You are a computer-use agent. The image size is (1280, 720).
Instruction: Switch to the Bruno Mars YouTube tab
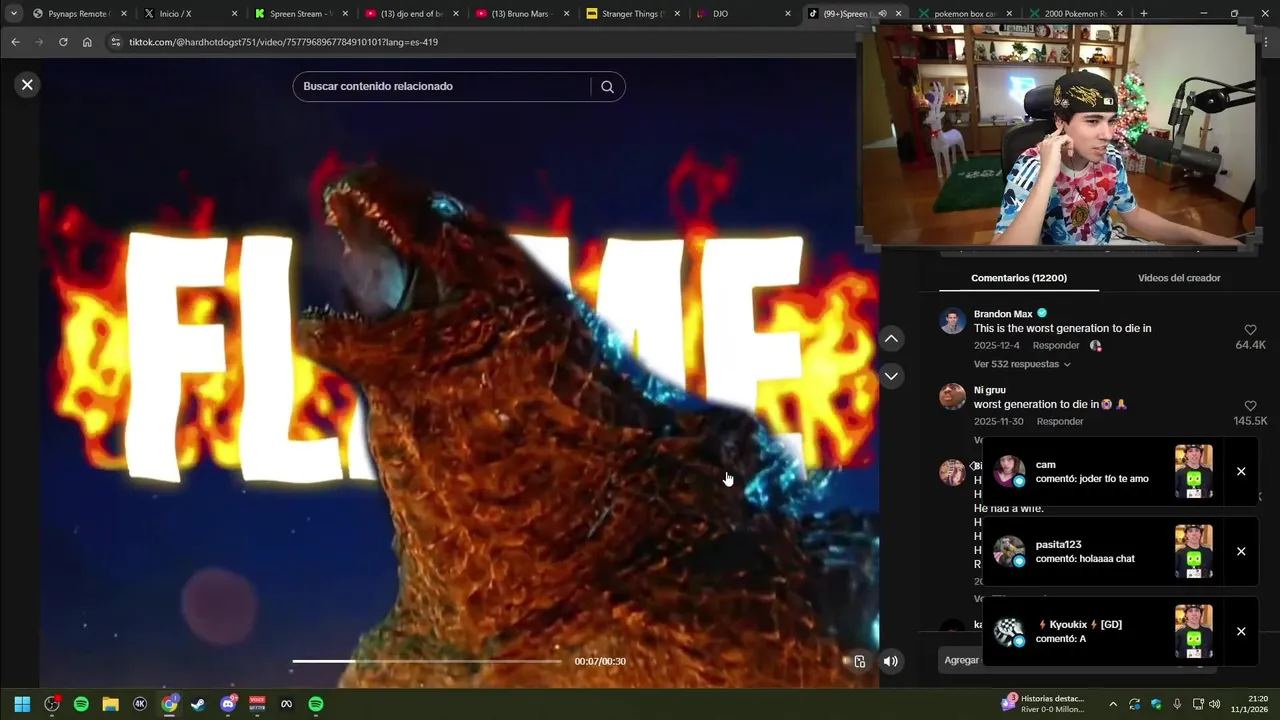(522, 14)
